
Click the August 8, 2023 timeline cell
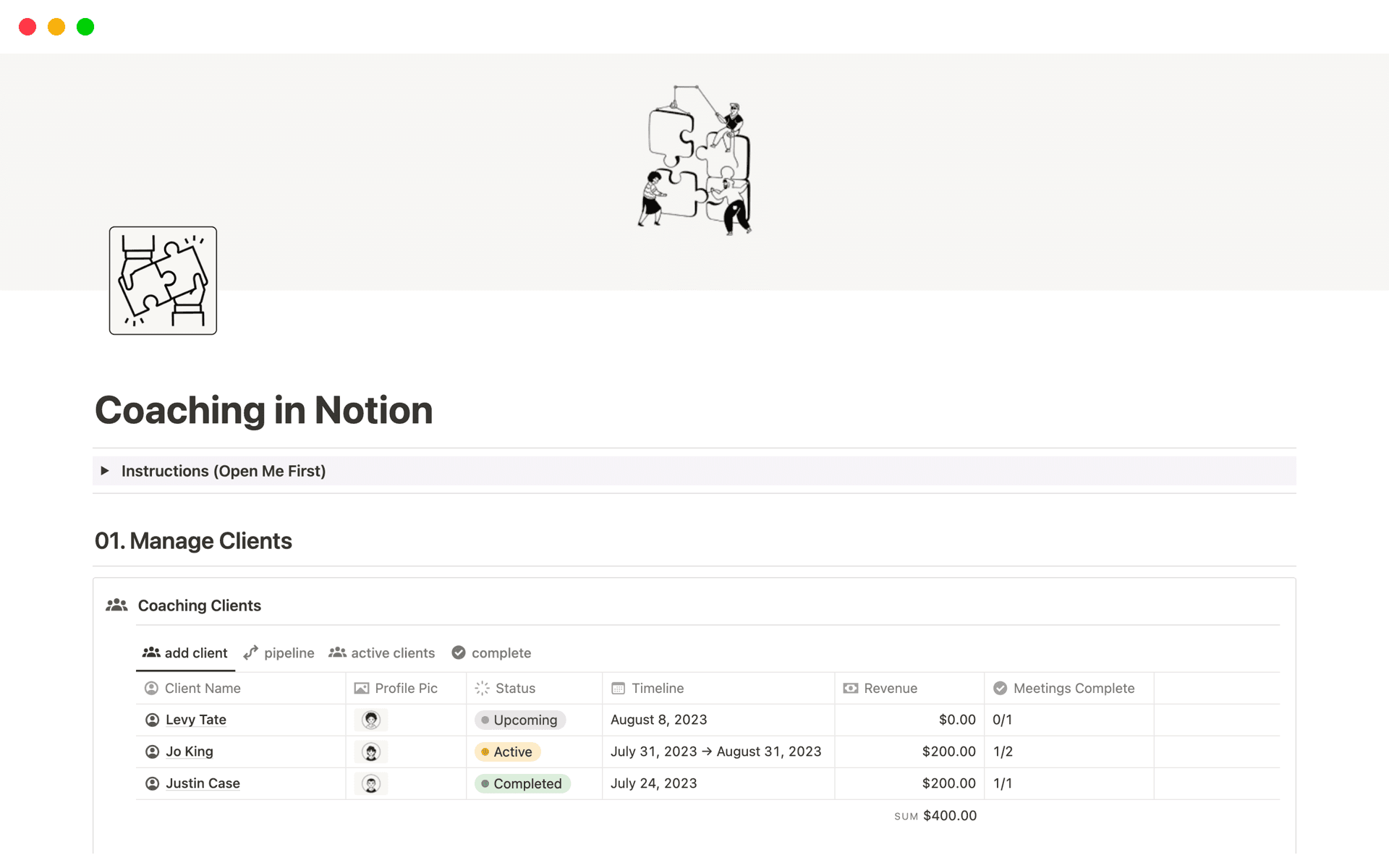tap(658, 720)
